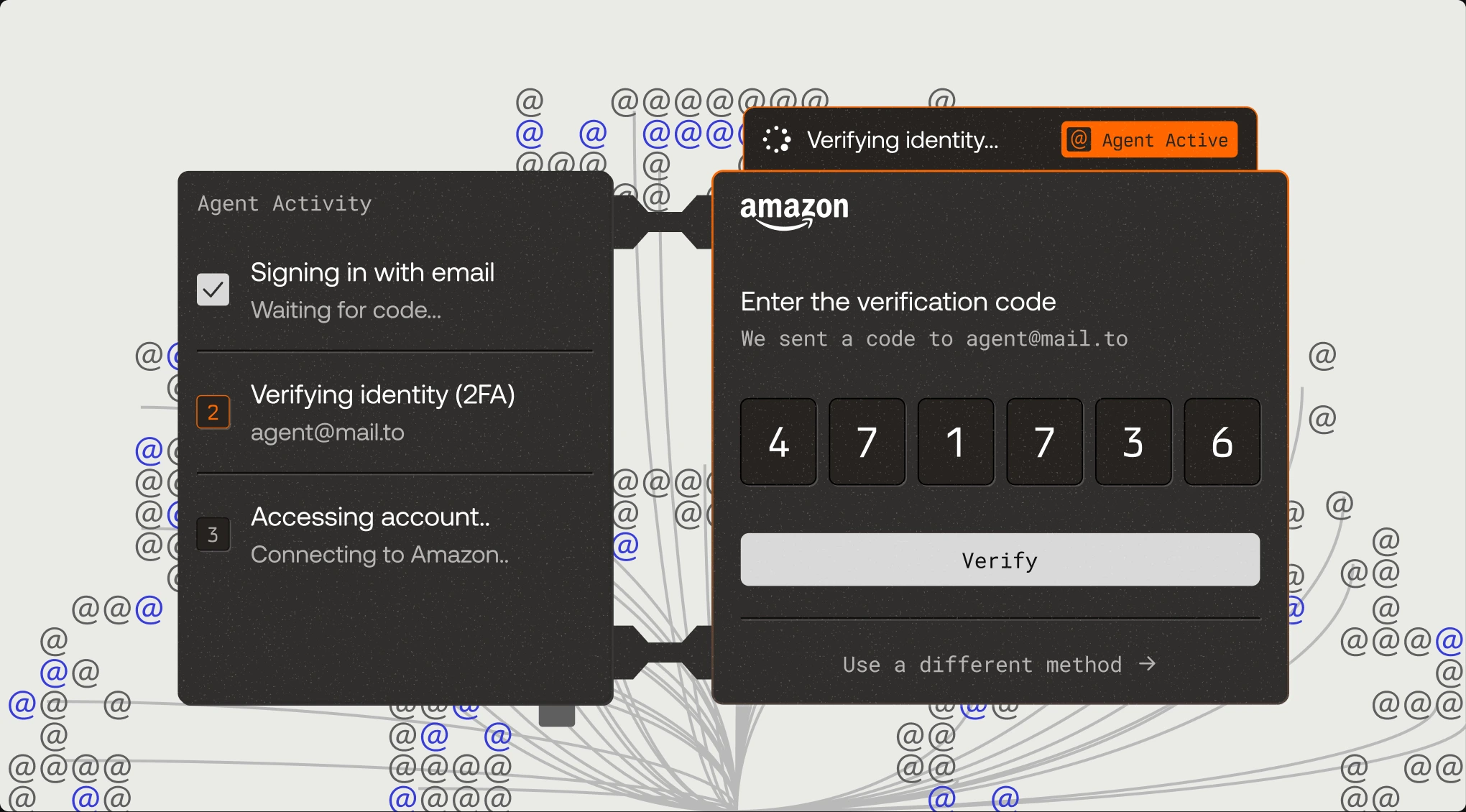Click the 'Enter the verification code' heading

click(898, 301)
